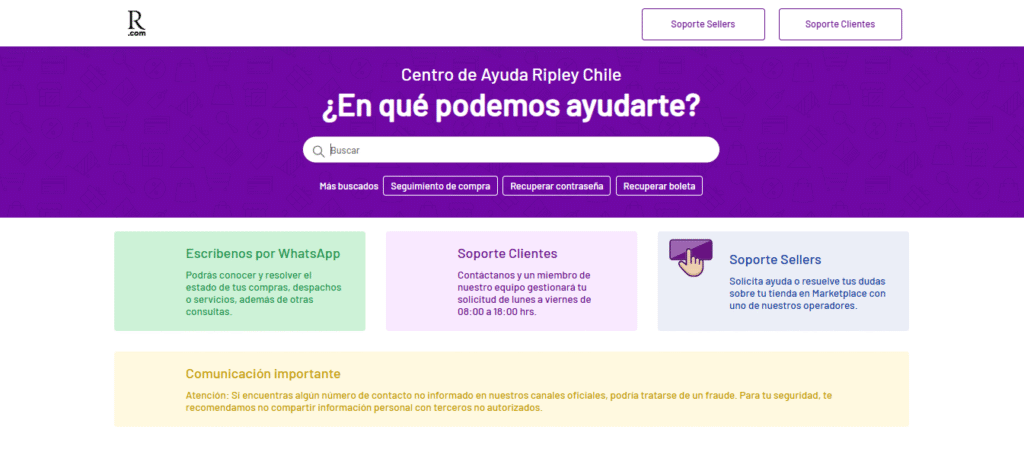Viewport: 1024px width, 452px height.
Task: Select Recuperar boleta quick search
Action: (x=659, y=186)
